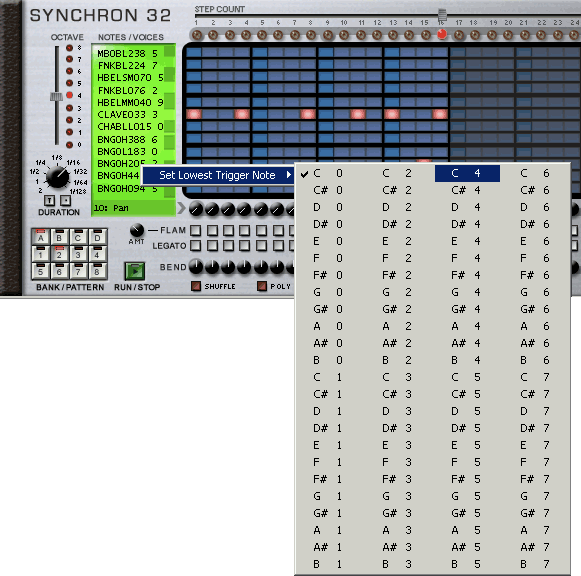This screenshot has height=576, width=581.
Task: Toggle the Poly switch
Action: [262, 286]
